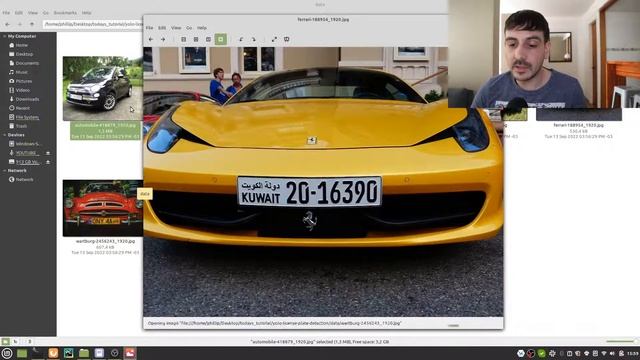Switch to the image viewer taskbar entry

[x=130, y=353]
